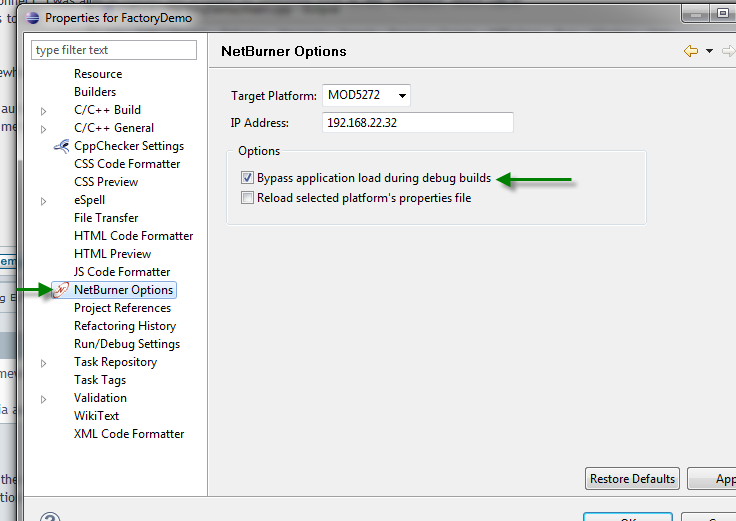Open the back history dropdown arrow
This screenshot has height=521, width=736.
(x=709, y=51)
